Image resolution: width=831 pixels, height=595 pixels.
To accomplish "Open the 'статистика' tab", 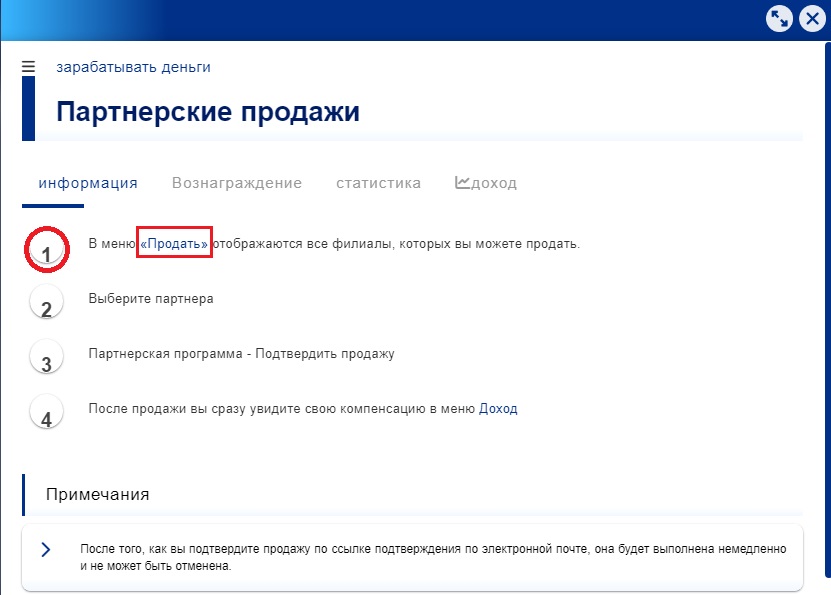I will tap(378, 183).
